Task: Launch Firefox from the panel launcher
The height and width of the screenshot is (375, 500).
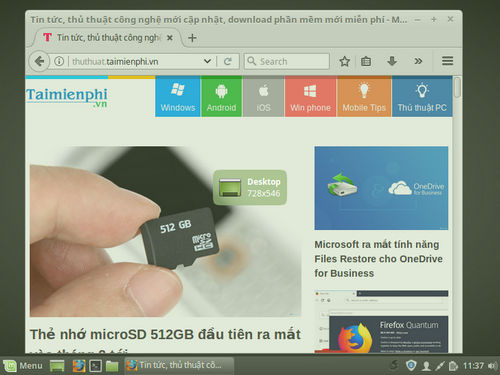Action: (x=79, y=366)
